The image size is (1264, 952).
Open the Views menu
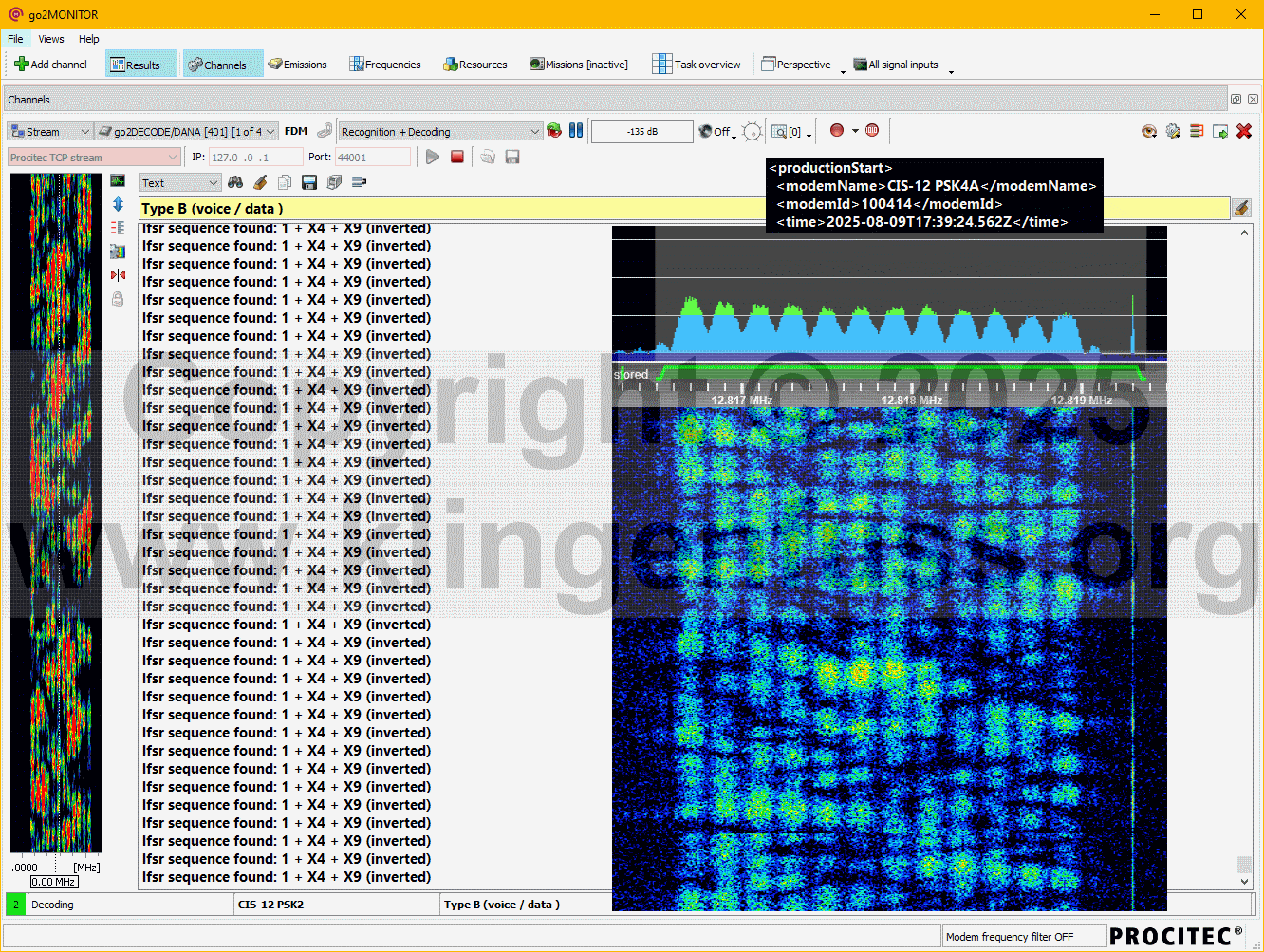51,39
